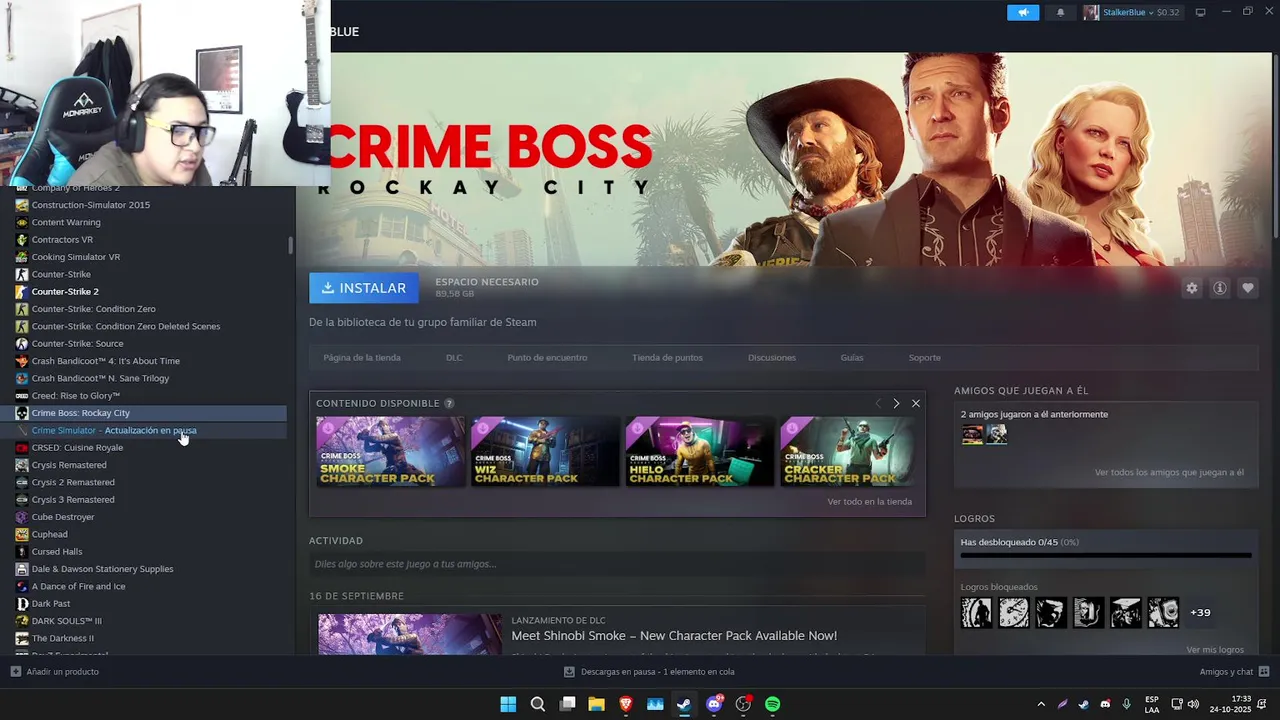Open the paused downloads status
The width and height of the screenshot is (1280, 720).
pos(649,672)
